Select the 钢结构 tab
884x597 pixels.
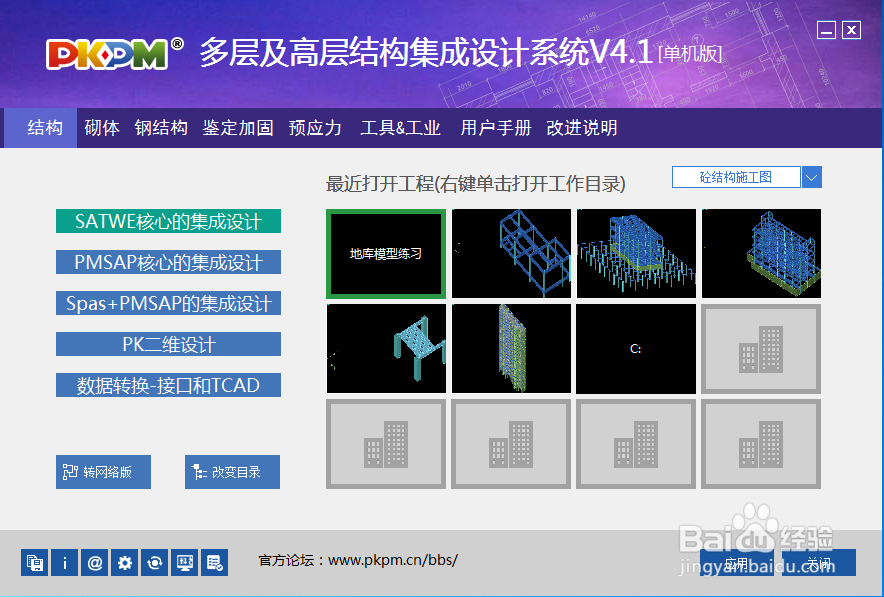click(161, 128)
